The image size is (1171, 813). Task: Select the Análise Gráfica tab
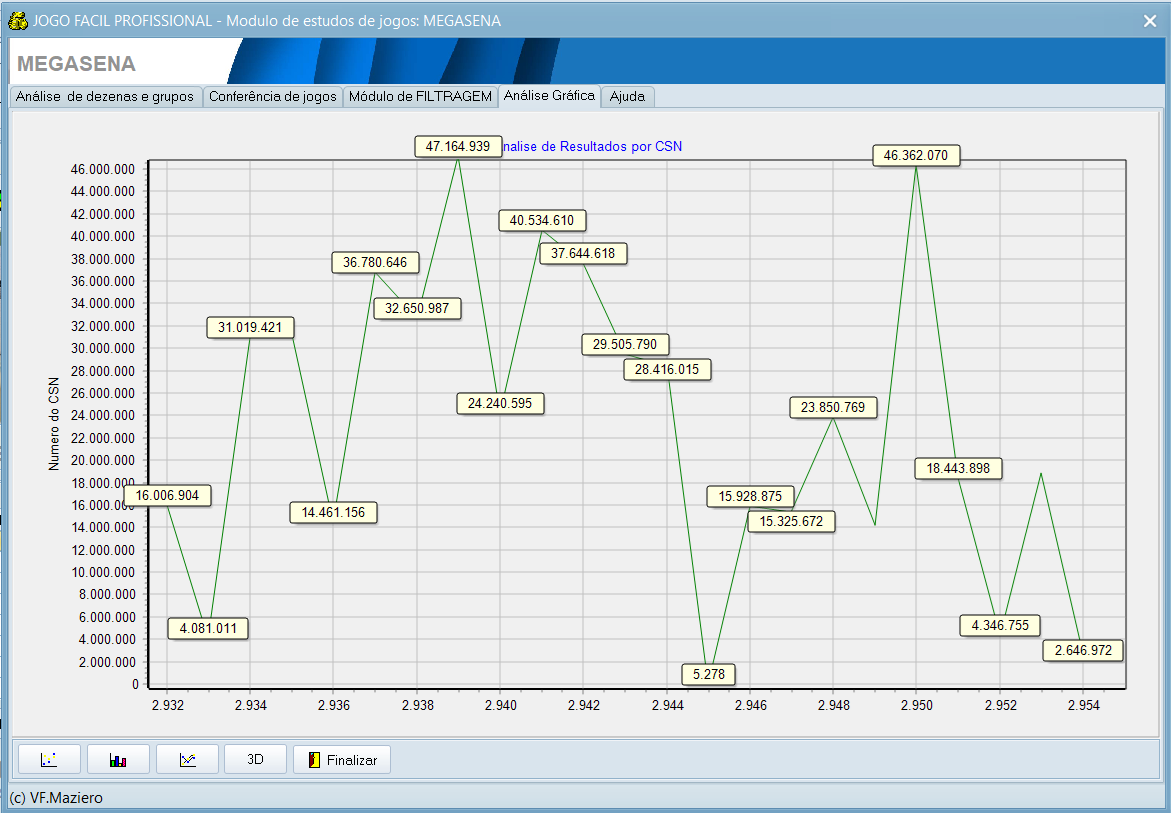549,96
